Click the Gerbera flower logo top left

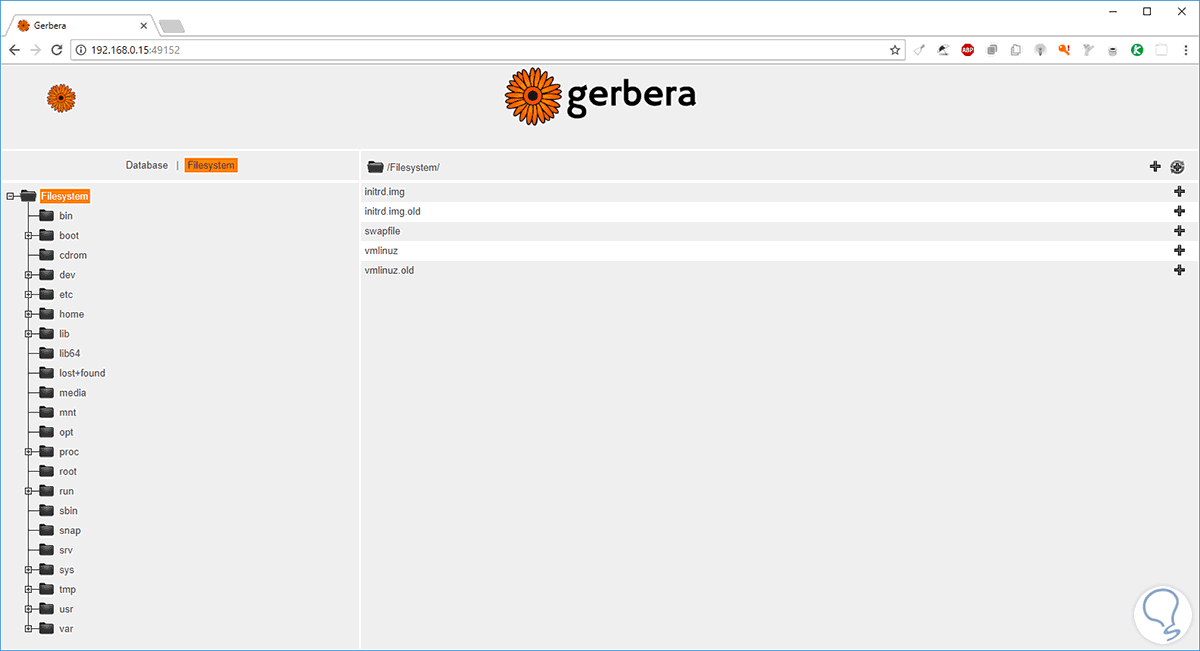click(x=61, y=97)
